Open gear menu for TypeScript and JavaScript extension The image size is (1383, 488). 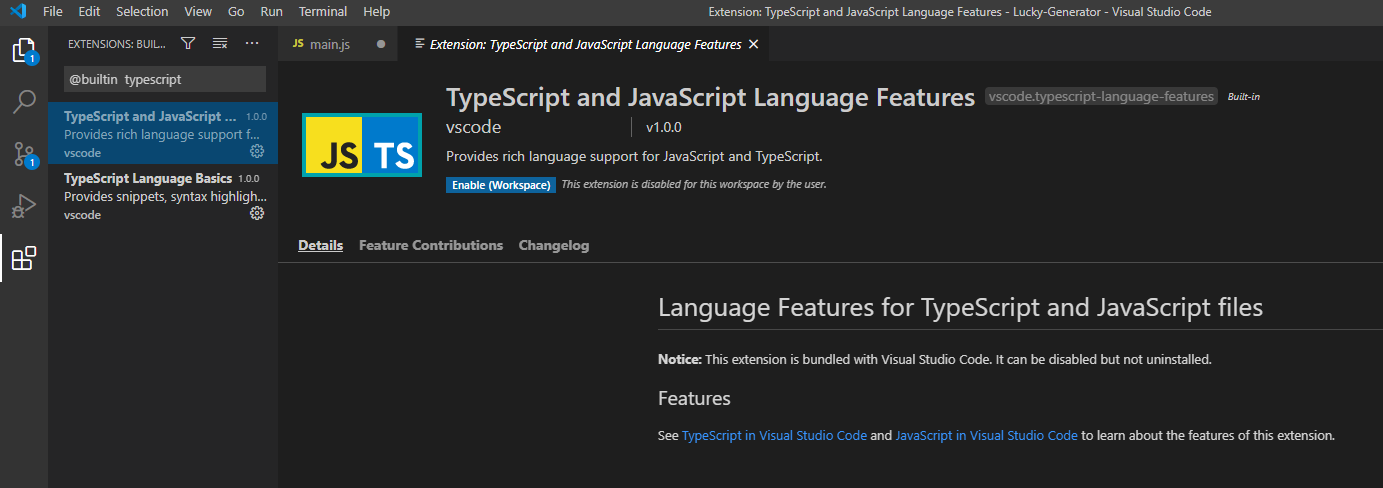click(257, 151)
